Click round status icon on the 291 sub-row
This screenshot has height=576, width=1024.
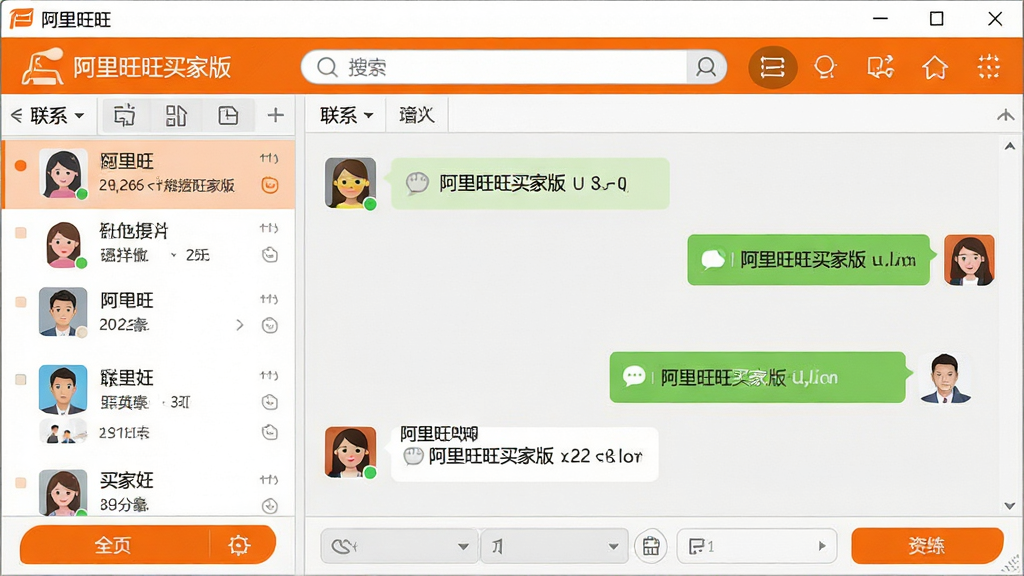coord(270,432)
